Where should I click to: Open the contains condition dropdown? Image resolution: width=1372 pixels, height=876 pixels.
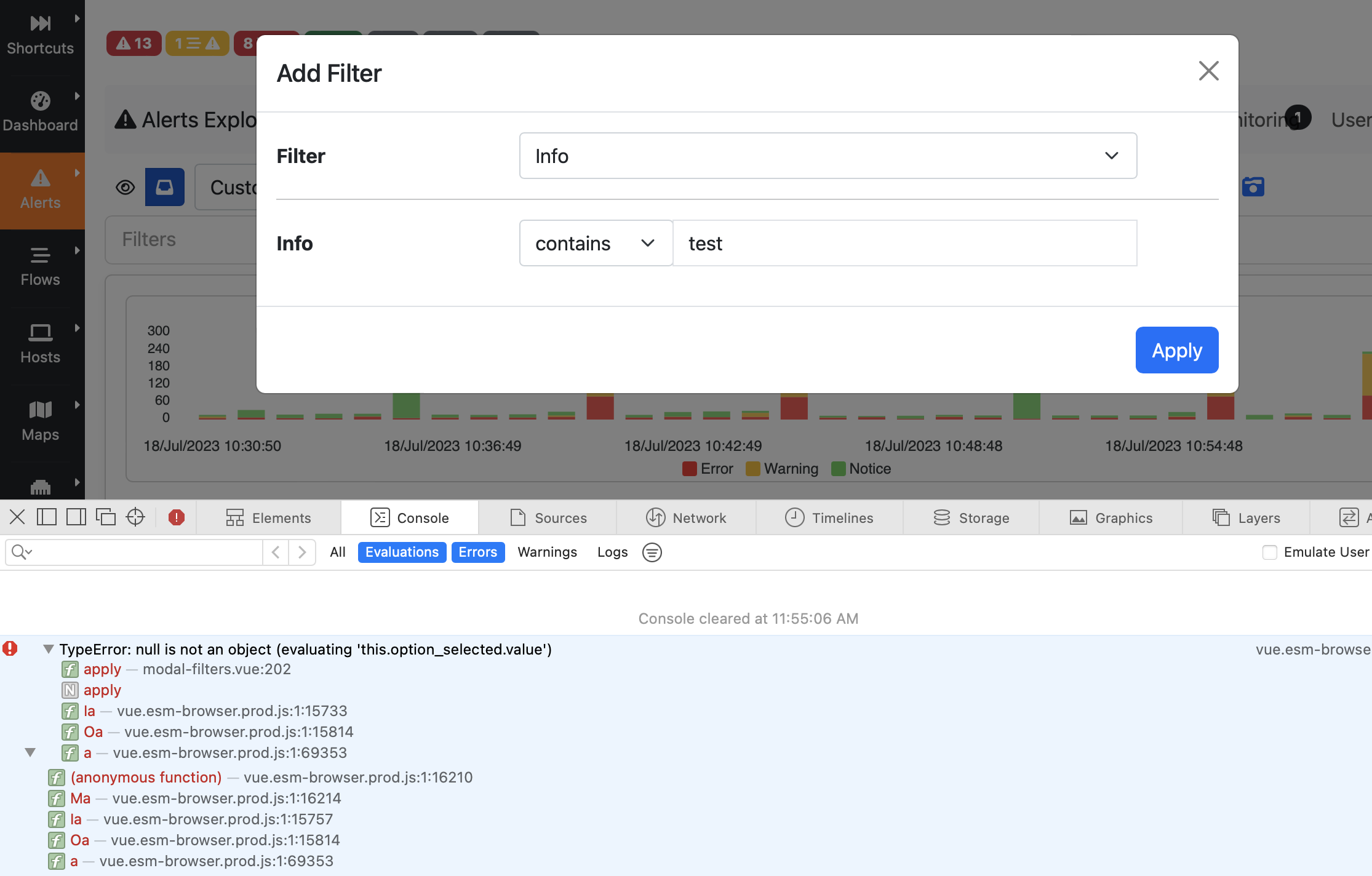(x=595, y=243)
